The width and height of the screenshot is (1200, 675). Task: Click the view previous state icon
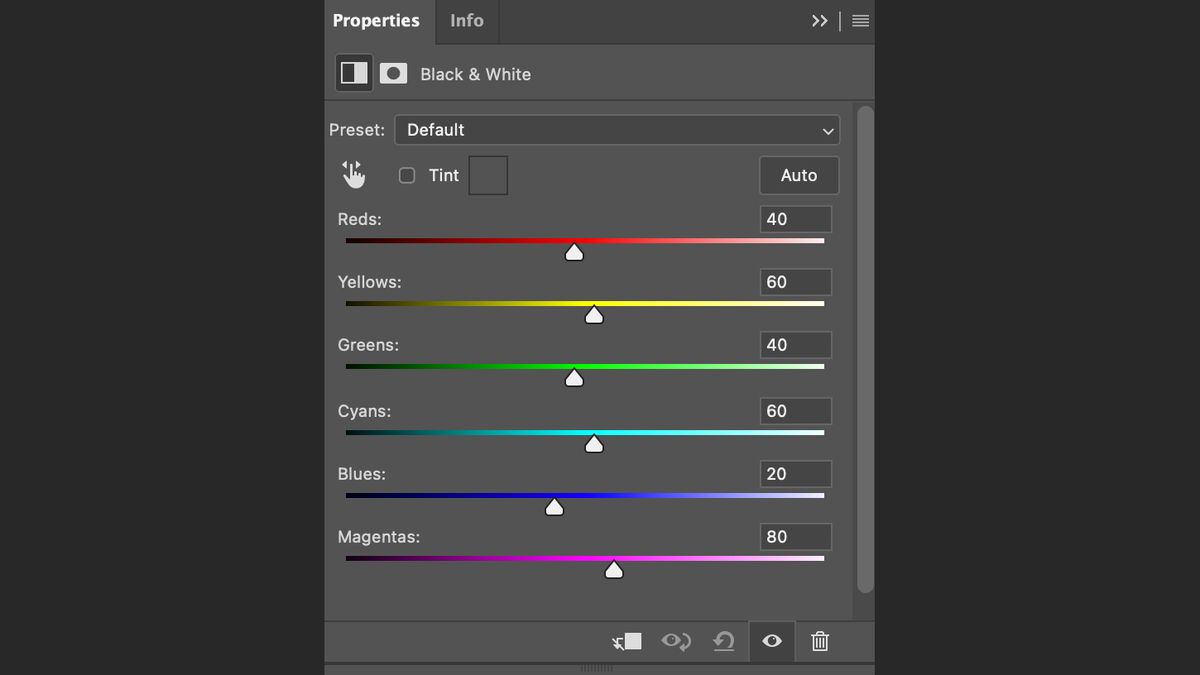[x=676, y=641]
